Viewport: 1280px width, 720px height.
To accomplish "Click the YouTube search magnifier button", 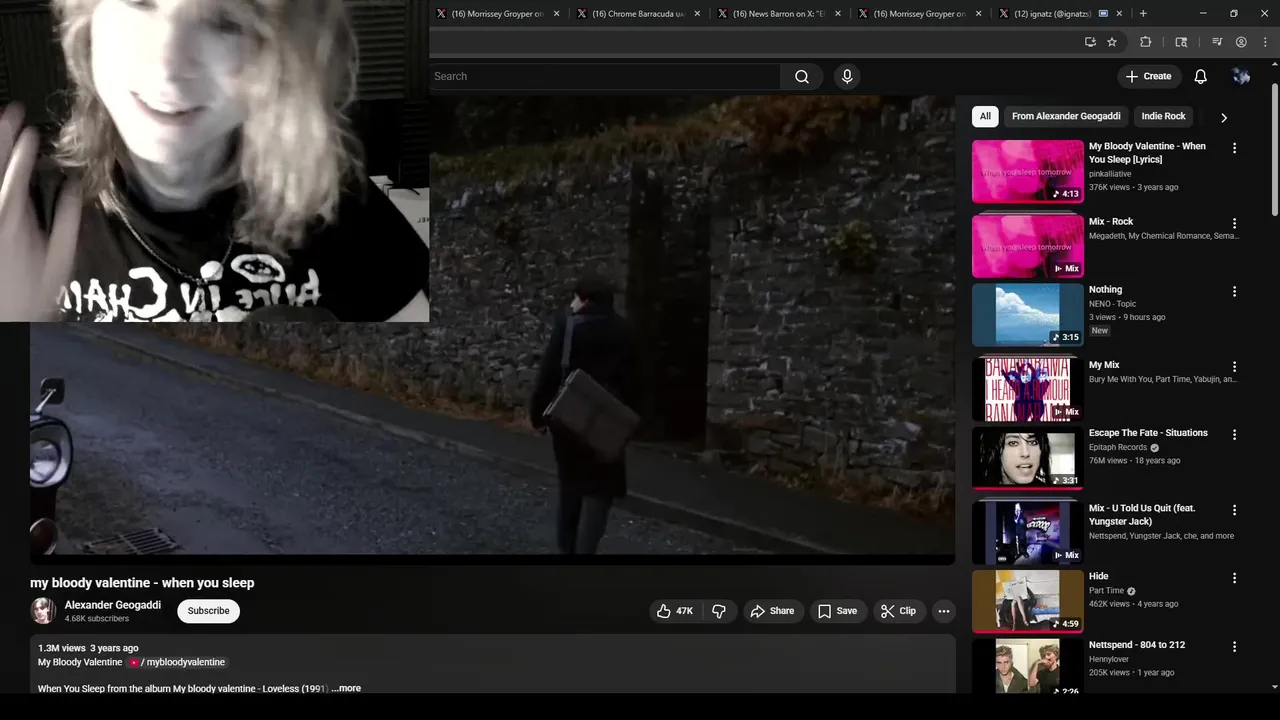I will (802, 77).
